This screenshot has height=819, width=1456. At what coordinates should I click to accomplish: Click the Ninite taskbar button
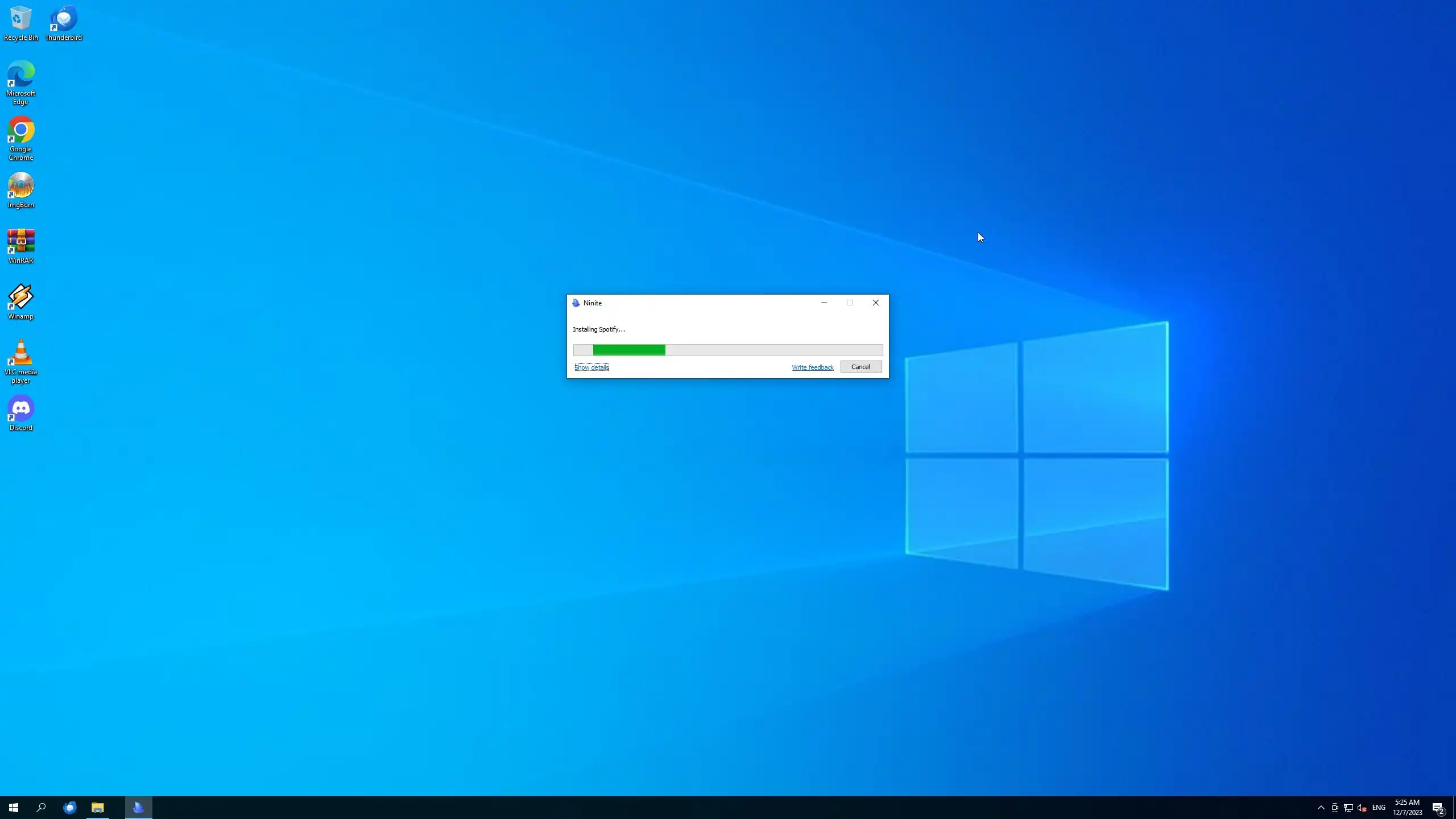pos(139,808)
